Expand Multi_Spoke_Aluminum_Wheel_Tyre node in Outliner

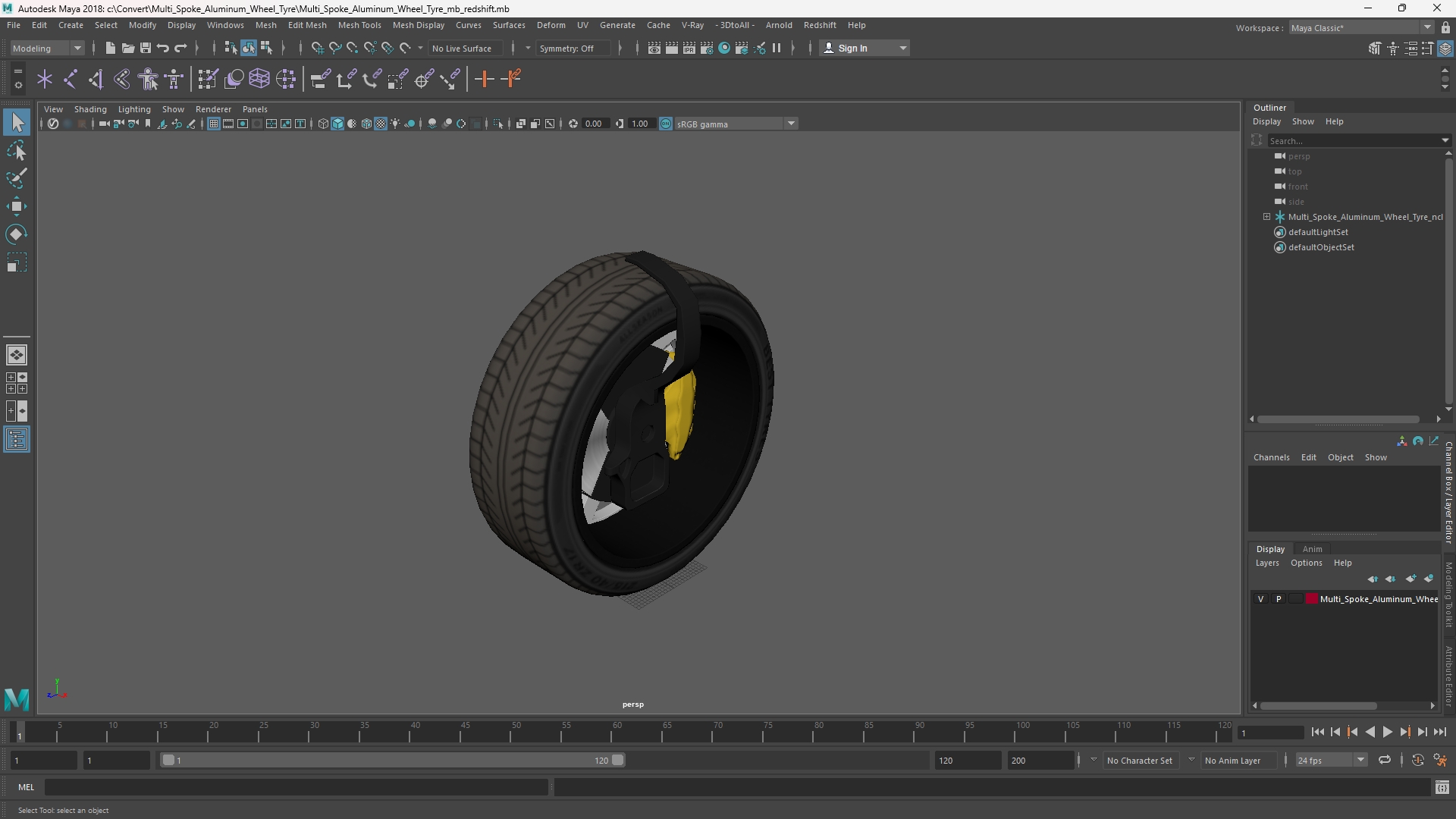pyautogui.click(x=1266, y=217)
